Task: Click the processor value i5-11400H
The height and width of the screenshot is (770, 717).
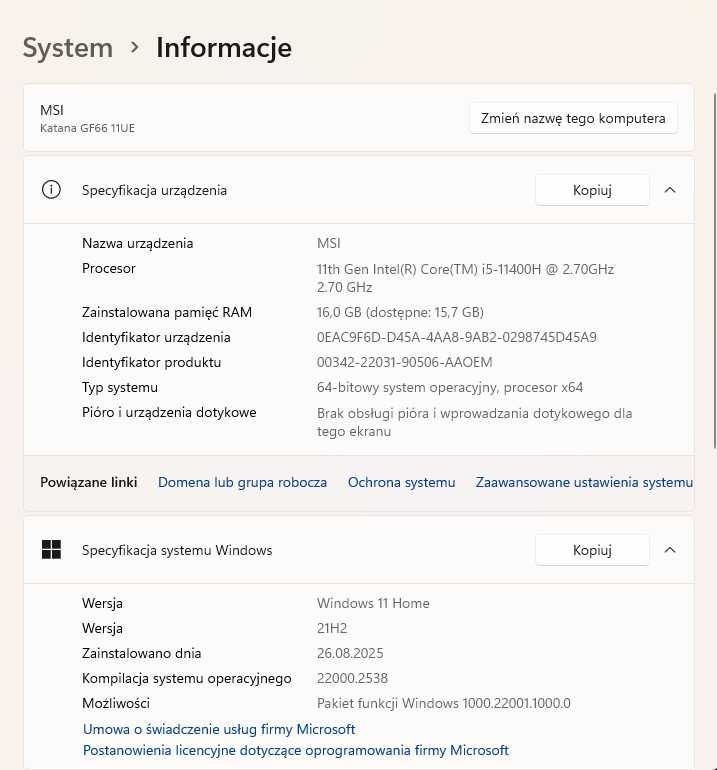Action: pyautogui.click(x=465, y=278)
